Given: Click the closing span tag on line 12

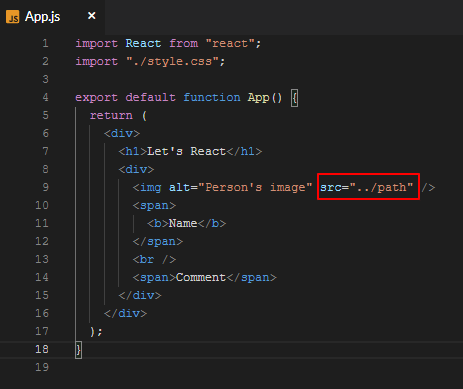Looking at the screenshot, I should coord(158,241).
